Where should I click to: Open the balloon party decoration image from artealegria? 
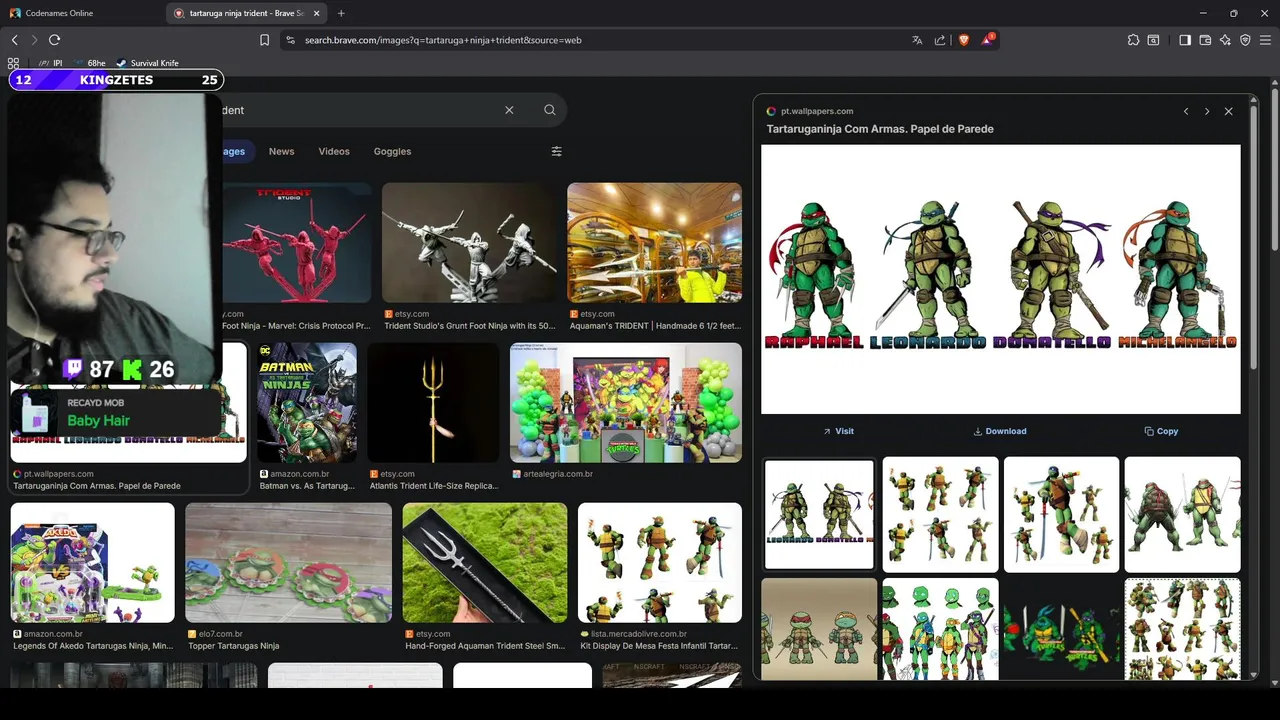tap(626, 403)
